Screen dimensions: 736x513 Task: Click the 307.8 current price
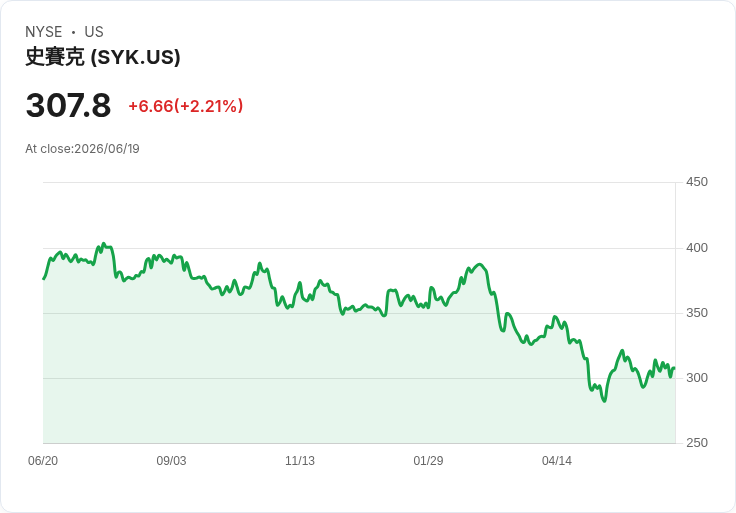pos(69,105)
